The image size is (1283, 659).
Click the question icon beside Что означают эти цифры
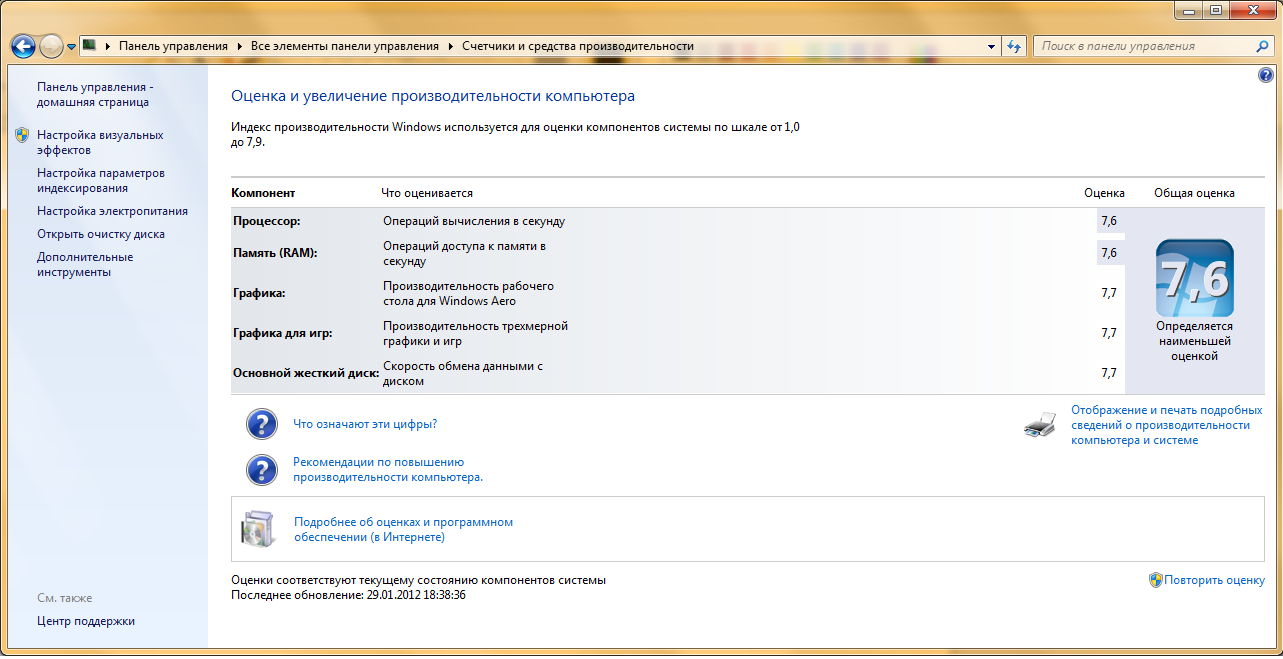pyautogui.click(x=262, y=424)
